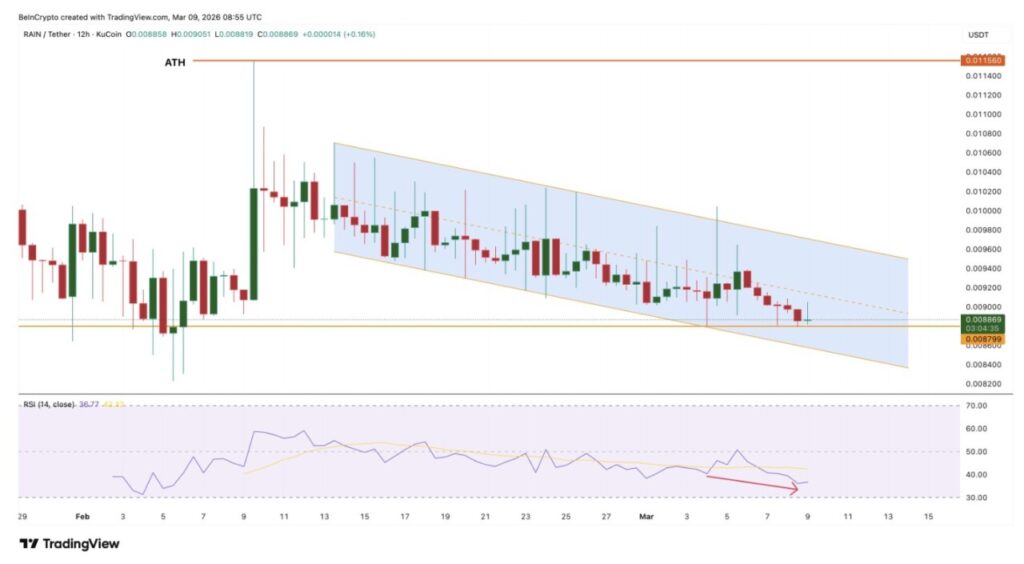Click the Feb label on date axis
Image resolution: width=1024 pixels, height=564 pixels.
[82, 517]
